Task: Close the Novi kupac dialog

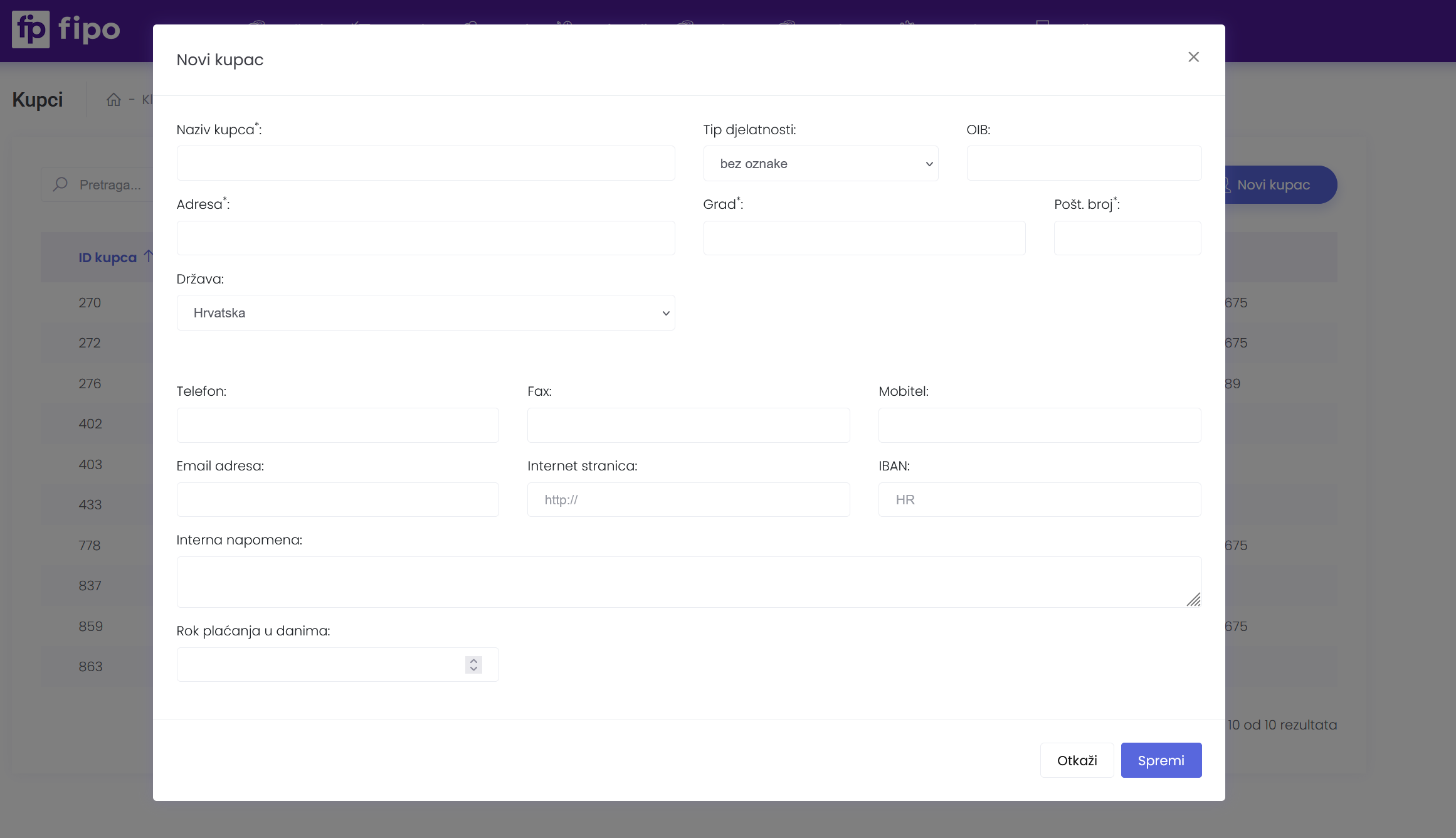Action: coord(1193,57)
